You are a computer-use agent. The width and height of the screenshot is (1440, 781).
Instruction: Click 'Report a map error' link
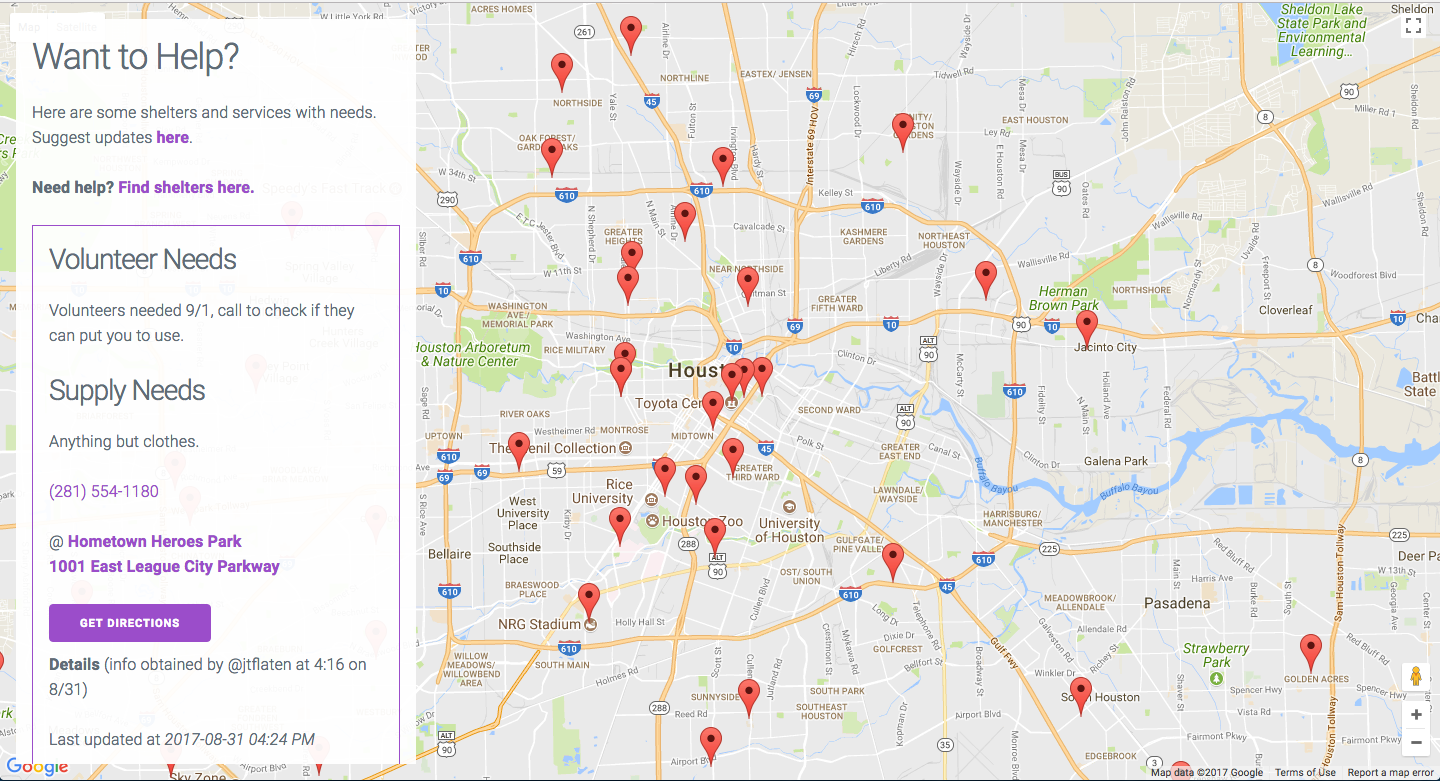tap(1391, 773)
